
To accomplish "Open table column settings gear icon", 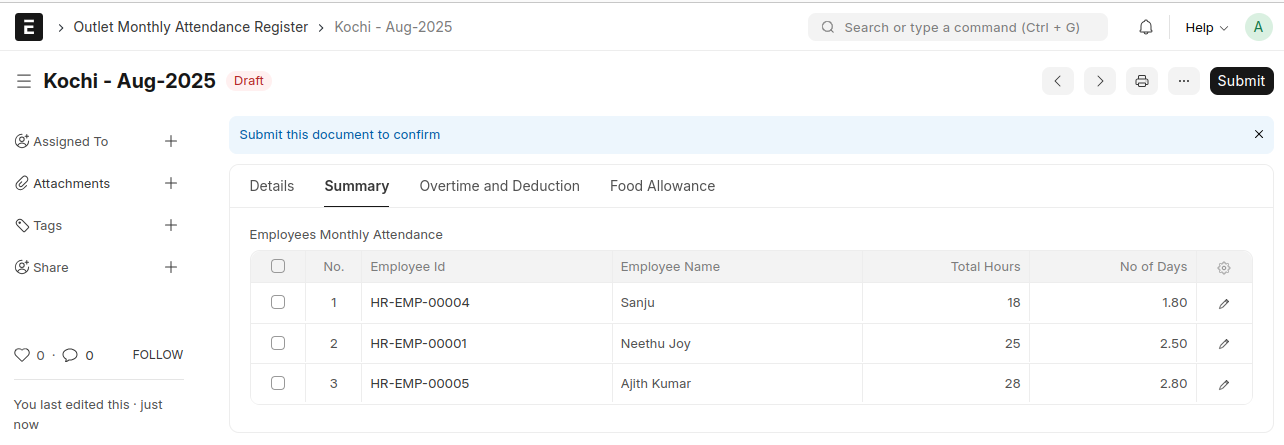I will (x=1224, y=267).
